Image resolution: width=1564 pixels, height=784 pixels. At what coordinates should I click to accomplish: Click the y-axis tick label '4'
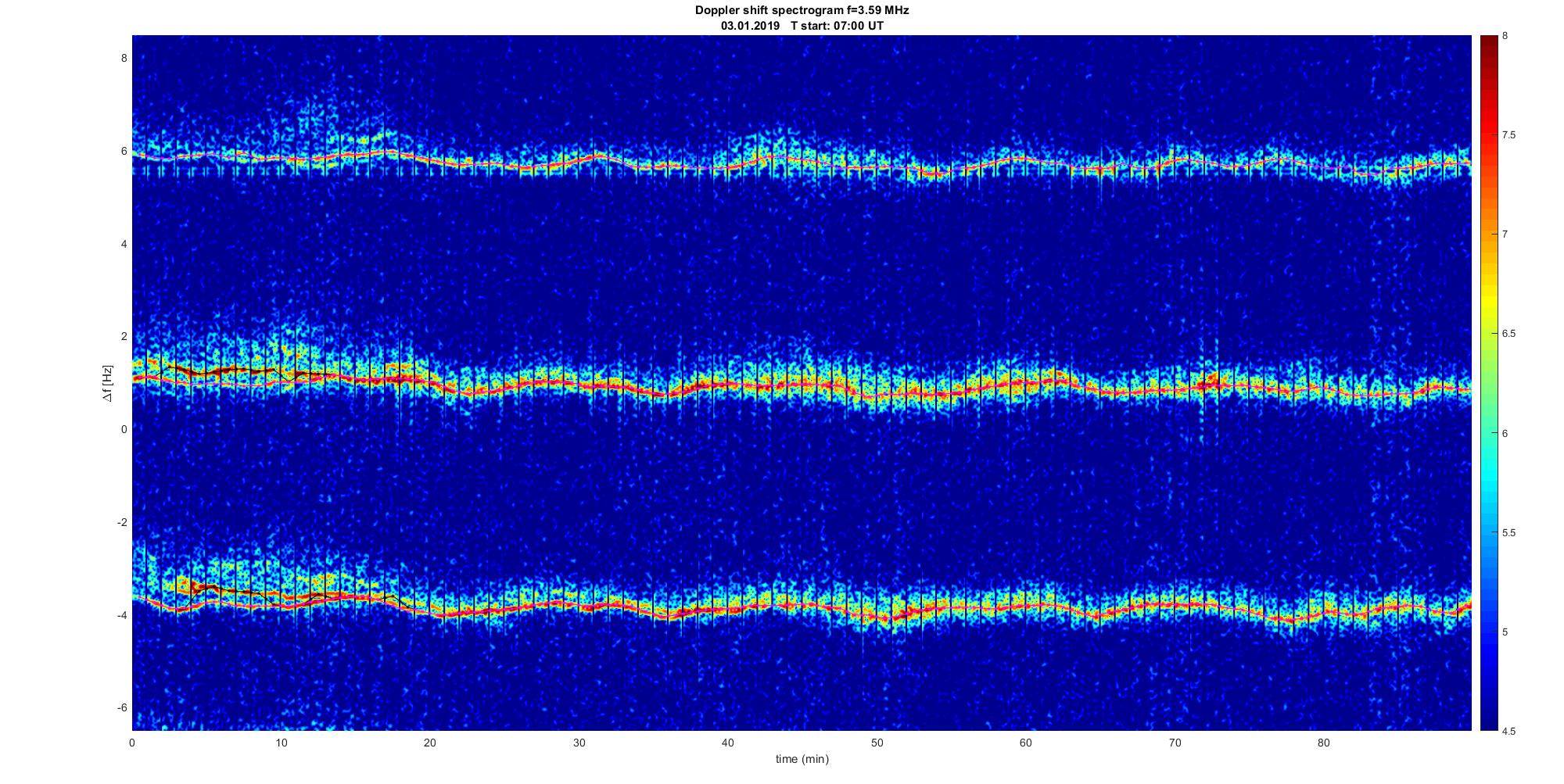tap(124, 244)
